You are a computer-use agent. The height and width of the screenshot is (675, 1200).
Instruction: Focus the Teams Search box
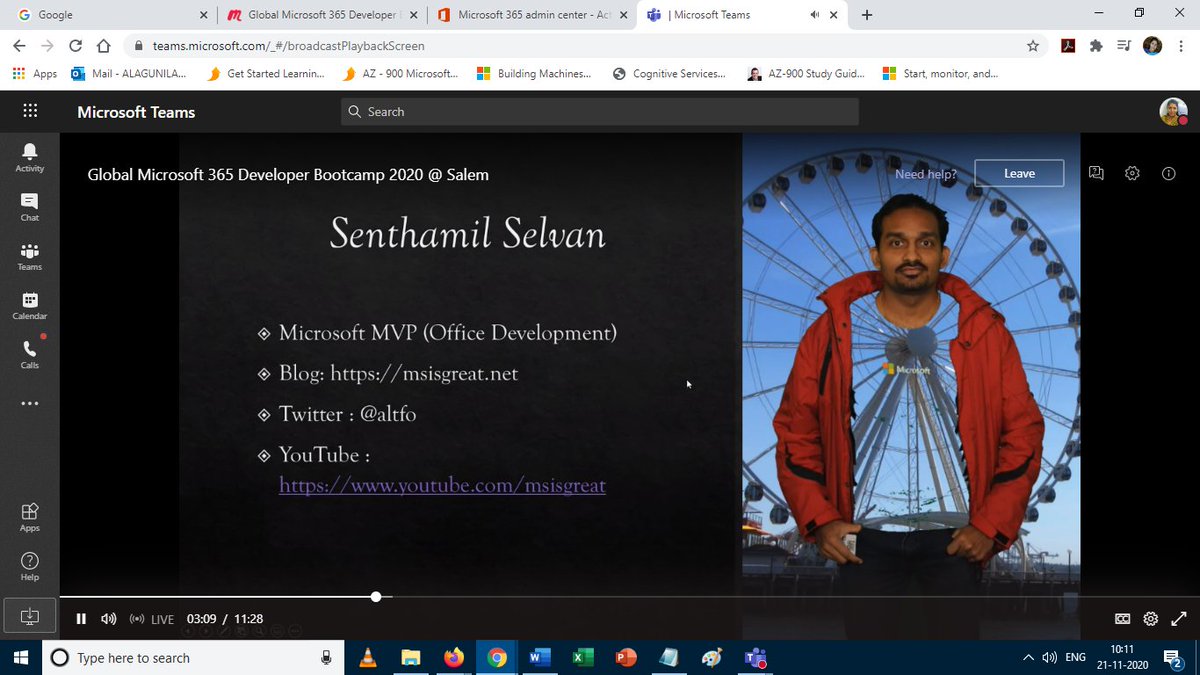[x=600, y=112]
